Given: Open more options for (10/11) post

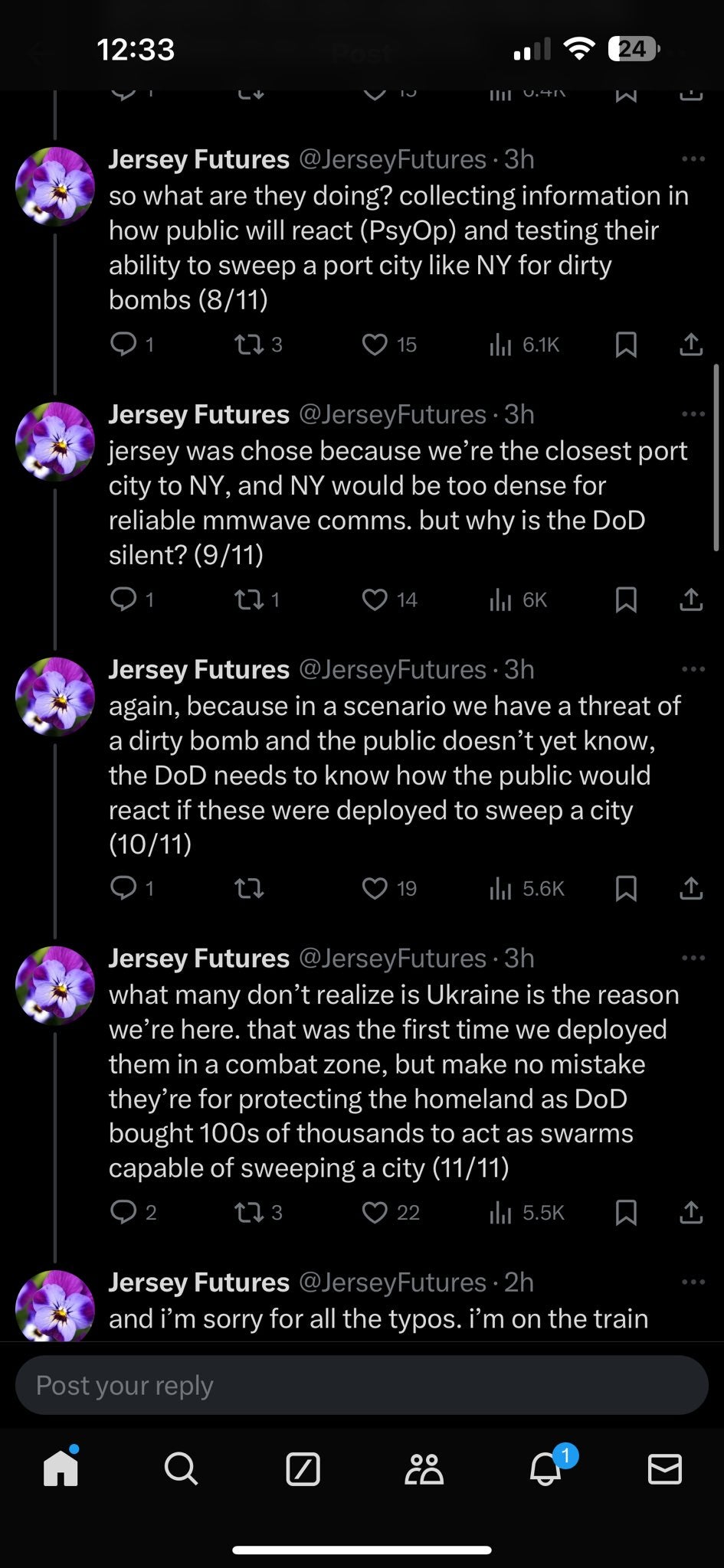Looking at the screenshot, I should [693, 670].
